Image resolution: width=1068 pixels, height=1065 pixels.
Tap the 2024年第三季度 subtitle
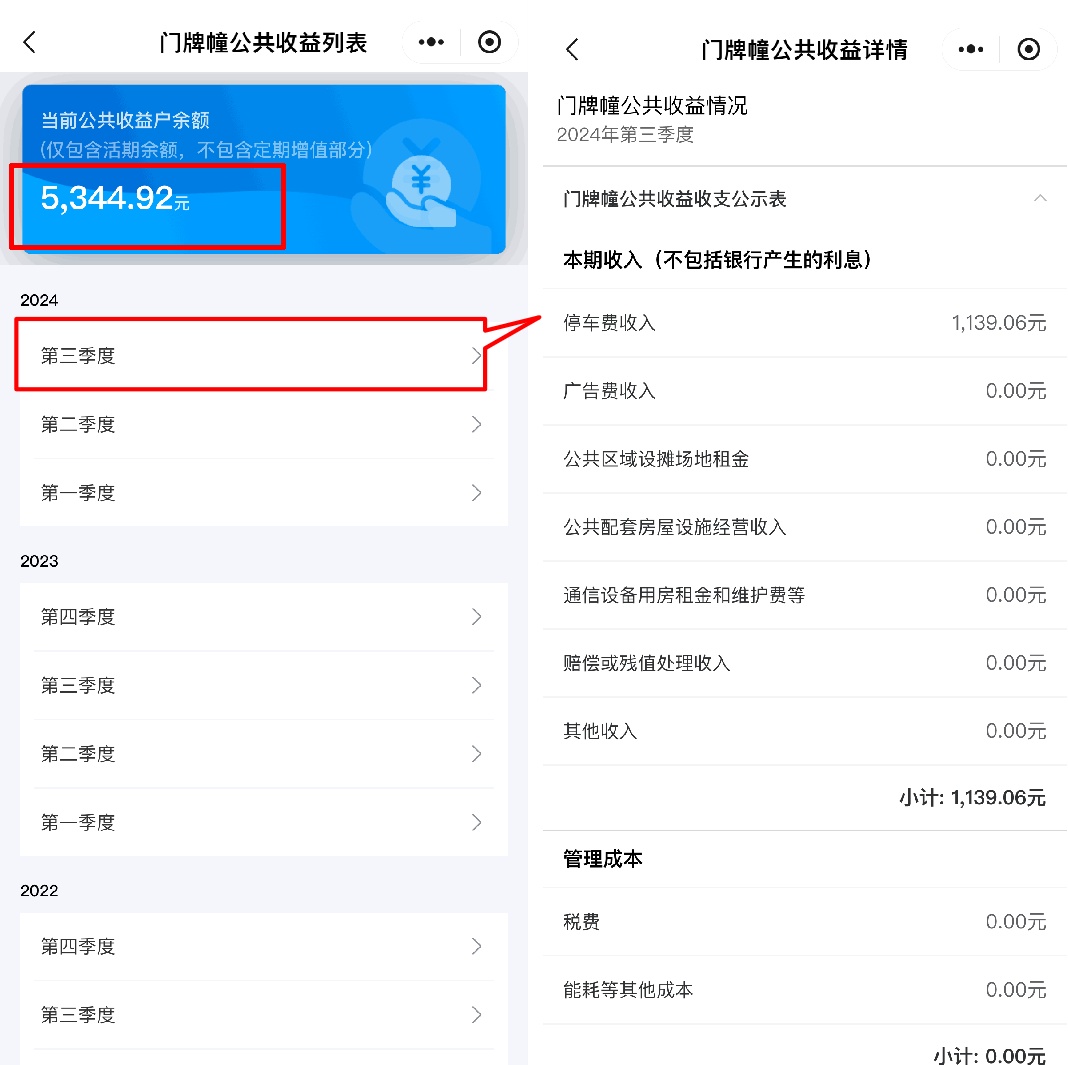[625, 135]
